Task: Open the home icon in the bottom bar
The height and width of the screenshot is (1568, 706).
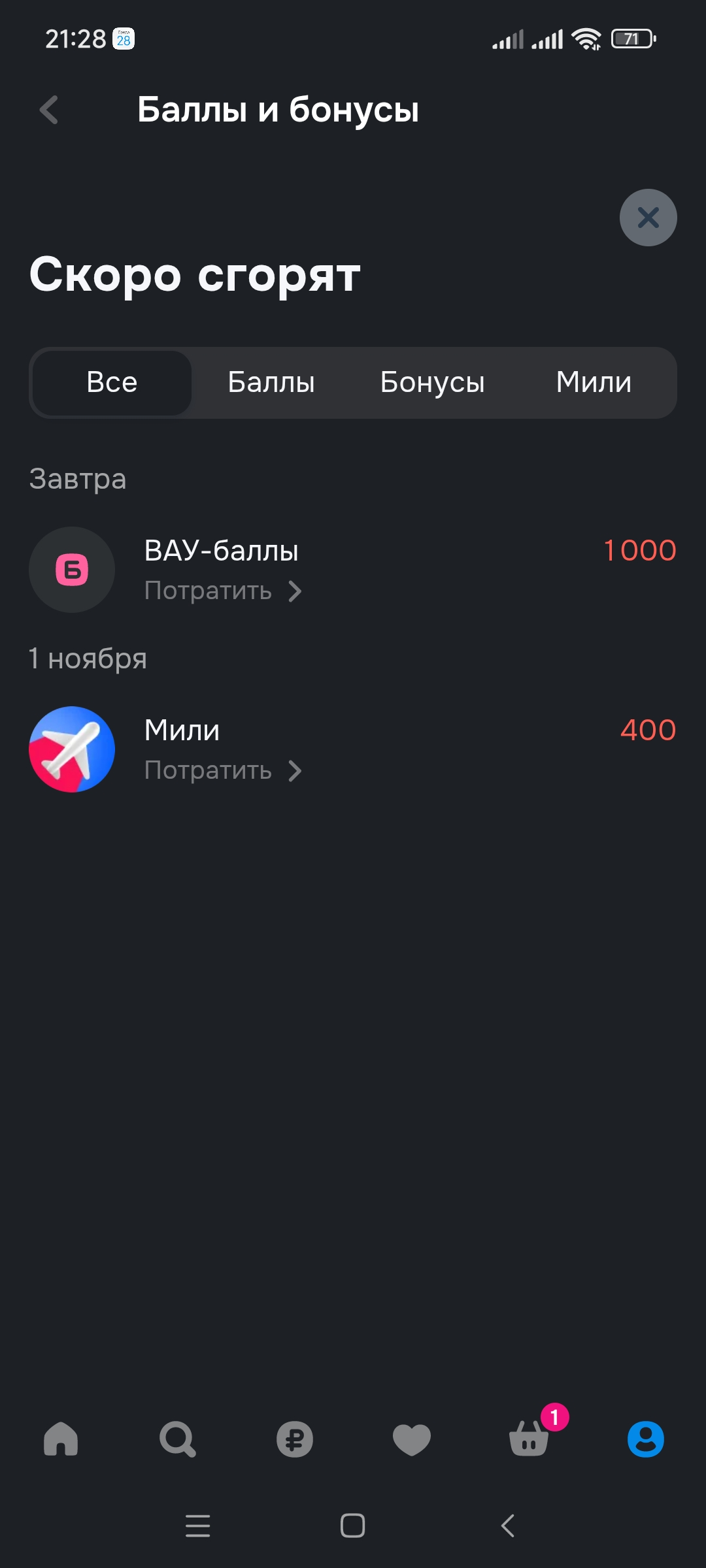Action: click(x=61, y=1439)
